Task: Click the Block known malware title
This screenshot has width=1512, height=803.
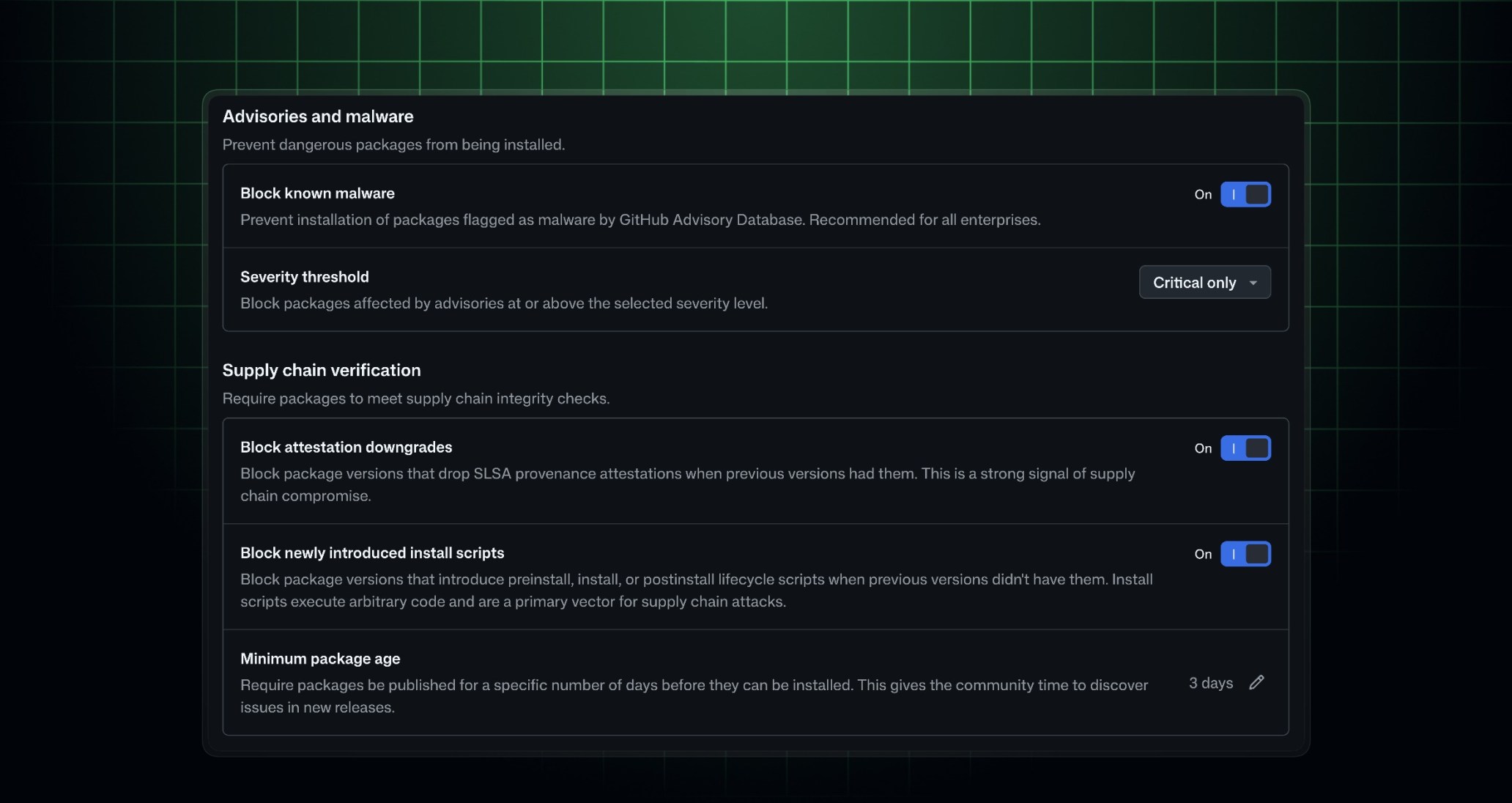Action: (x=317, y=193)
